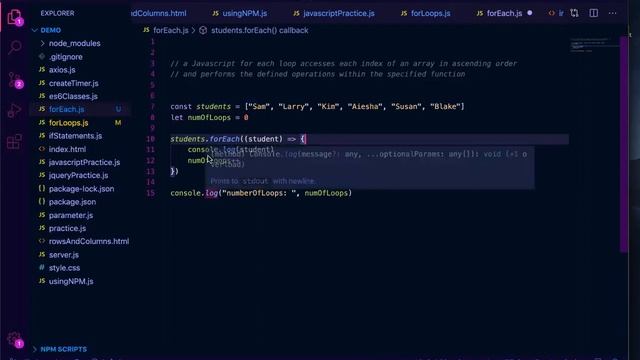Viewport: 640px width, 360px height.
Task: Open createTimer.js in explorer
Action: tap(73, 83)
